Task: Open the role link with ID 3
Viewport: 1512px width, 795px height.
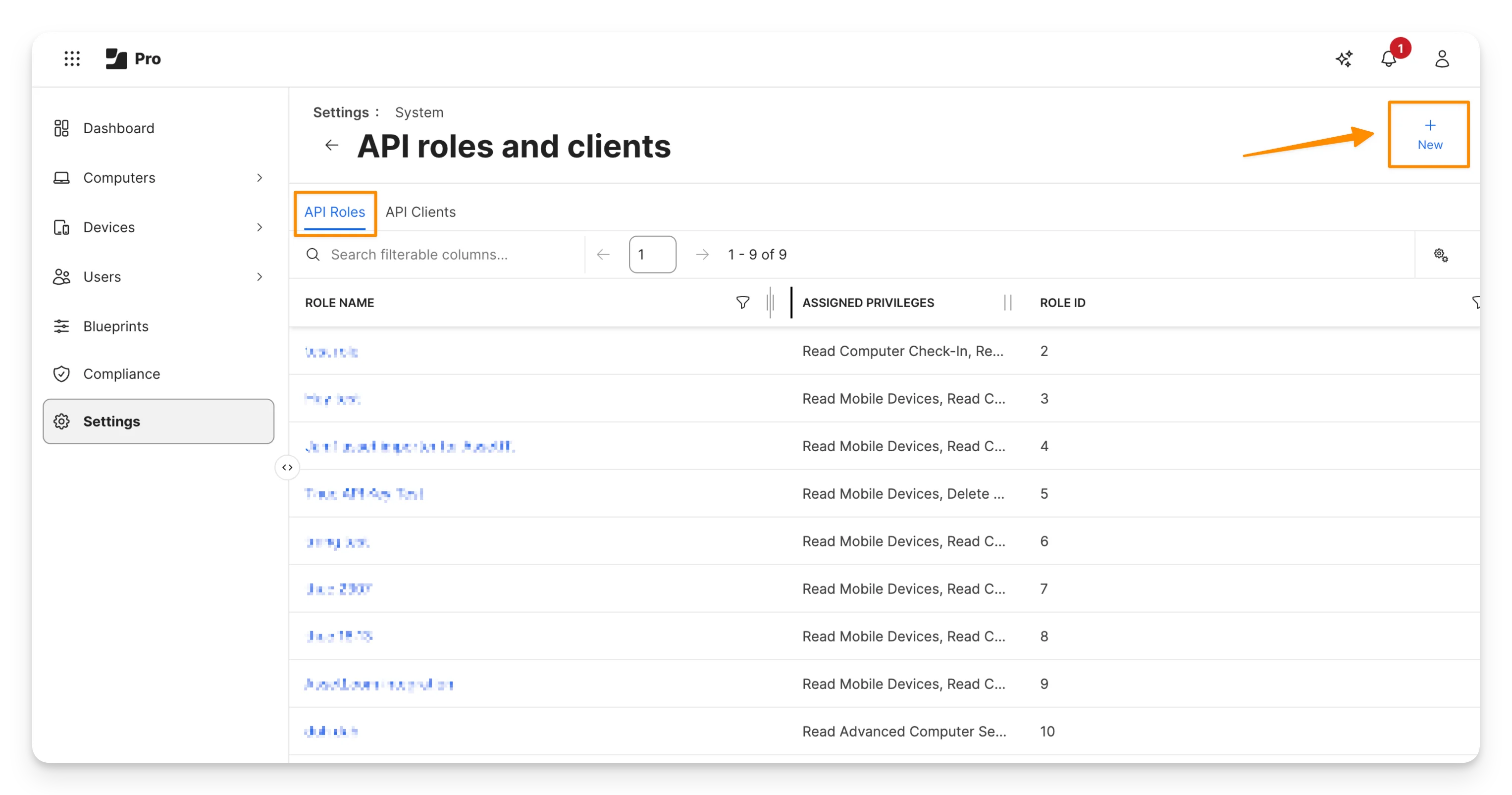Action: [x=332, y=399]
